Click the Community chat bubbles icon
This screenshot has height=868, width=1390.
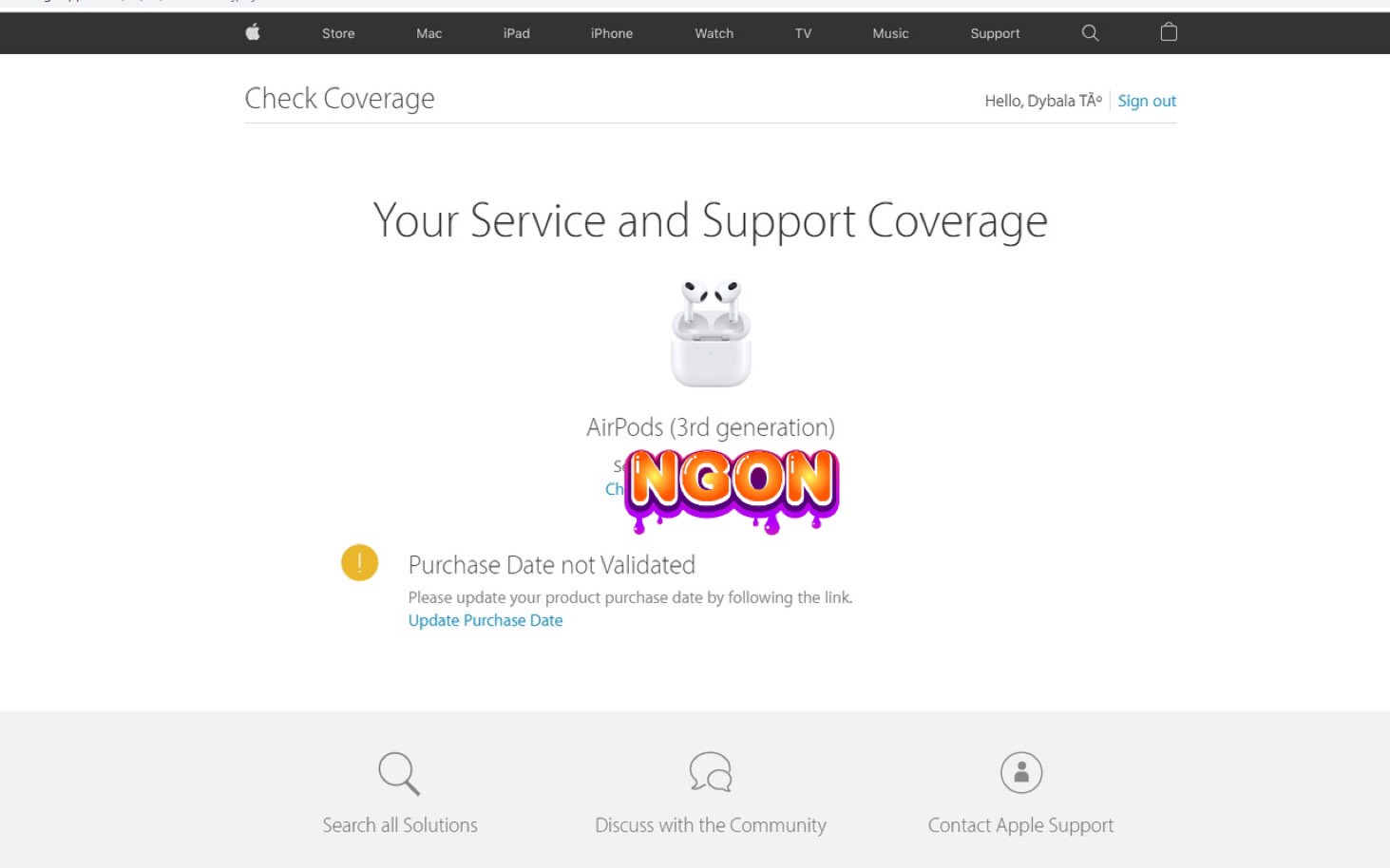pyautogui.click(x=711, y=772)
